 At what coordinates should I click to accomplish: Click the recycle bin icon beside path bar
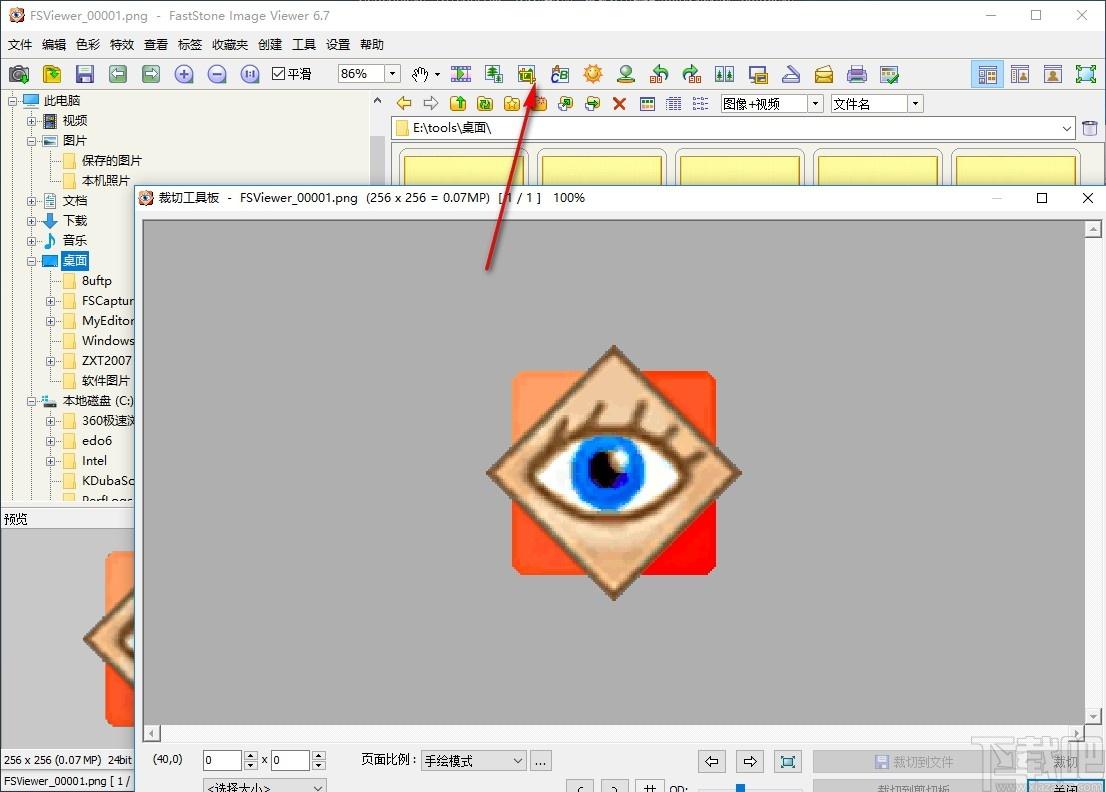pos(1090,128)
